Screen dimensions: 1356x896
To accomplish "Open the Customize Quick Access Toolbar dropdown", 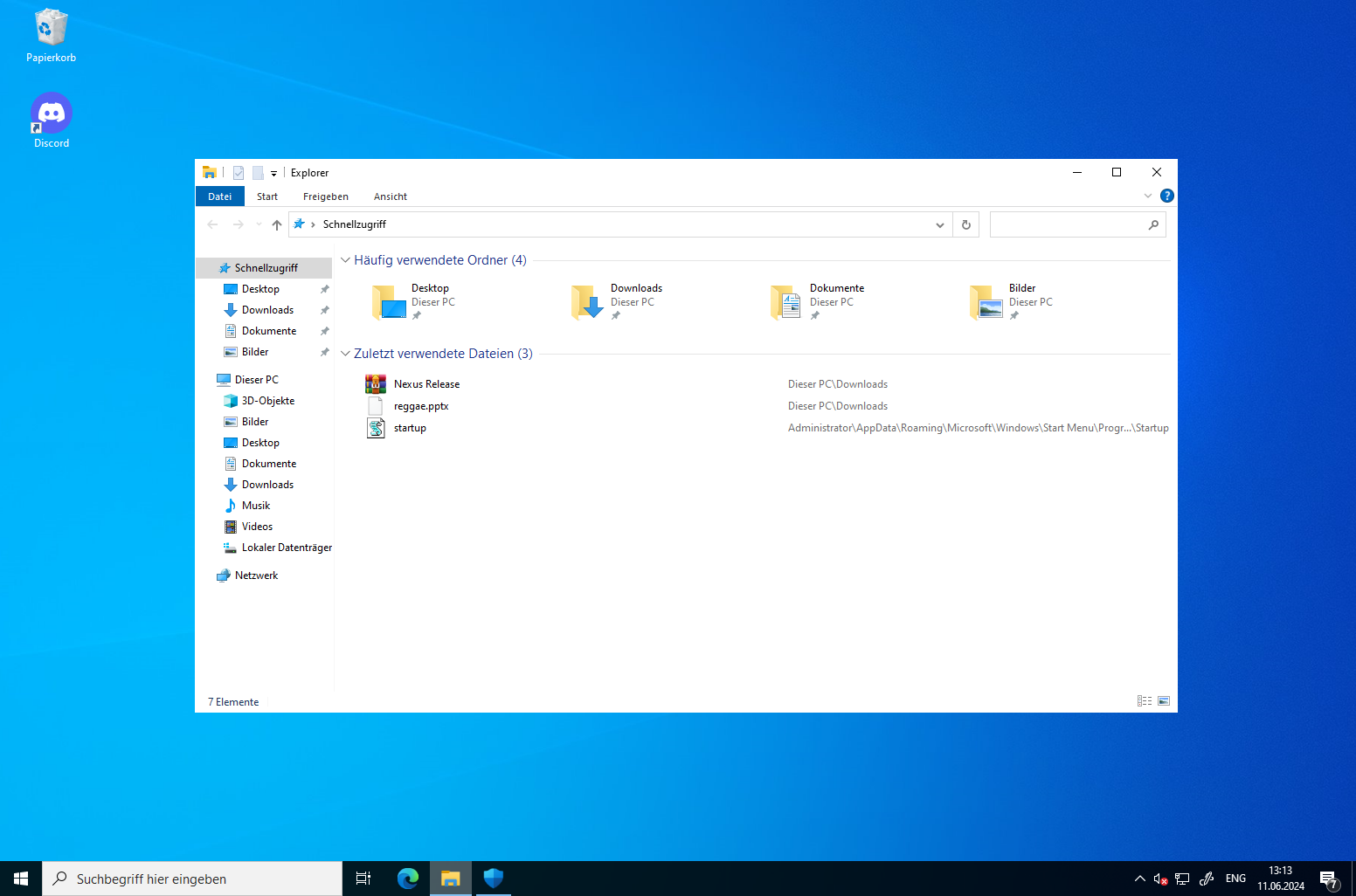I will 273,173.
